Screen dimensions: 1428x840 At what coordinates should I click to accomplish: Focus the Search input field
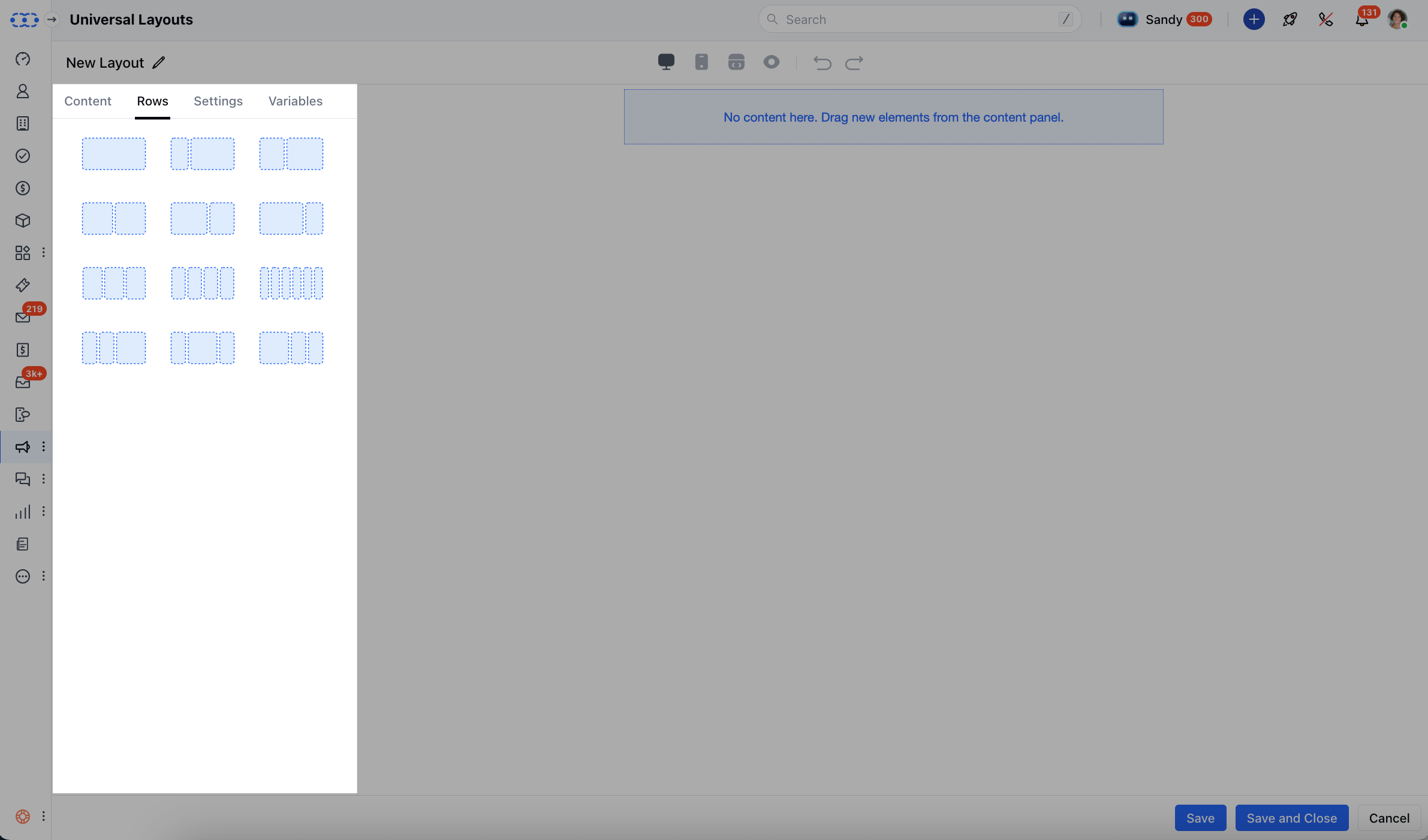pos(919,20)
